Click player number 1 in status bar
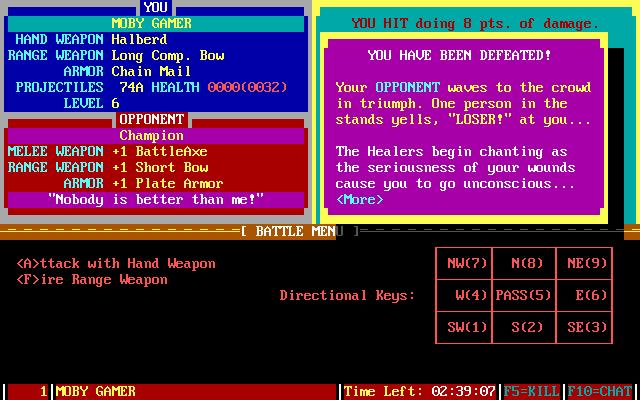Image resolution: width=640 pixels, height=400 pixels. pyautogui.click(x=44, y=391)
